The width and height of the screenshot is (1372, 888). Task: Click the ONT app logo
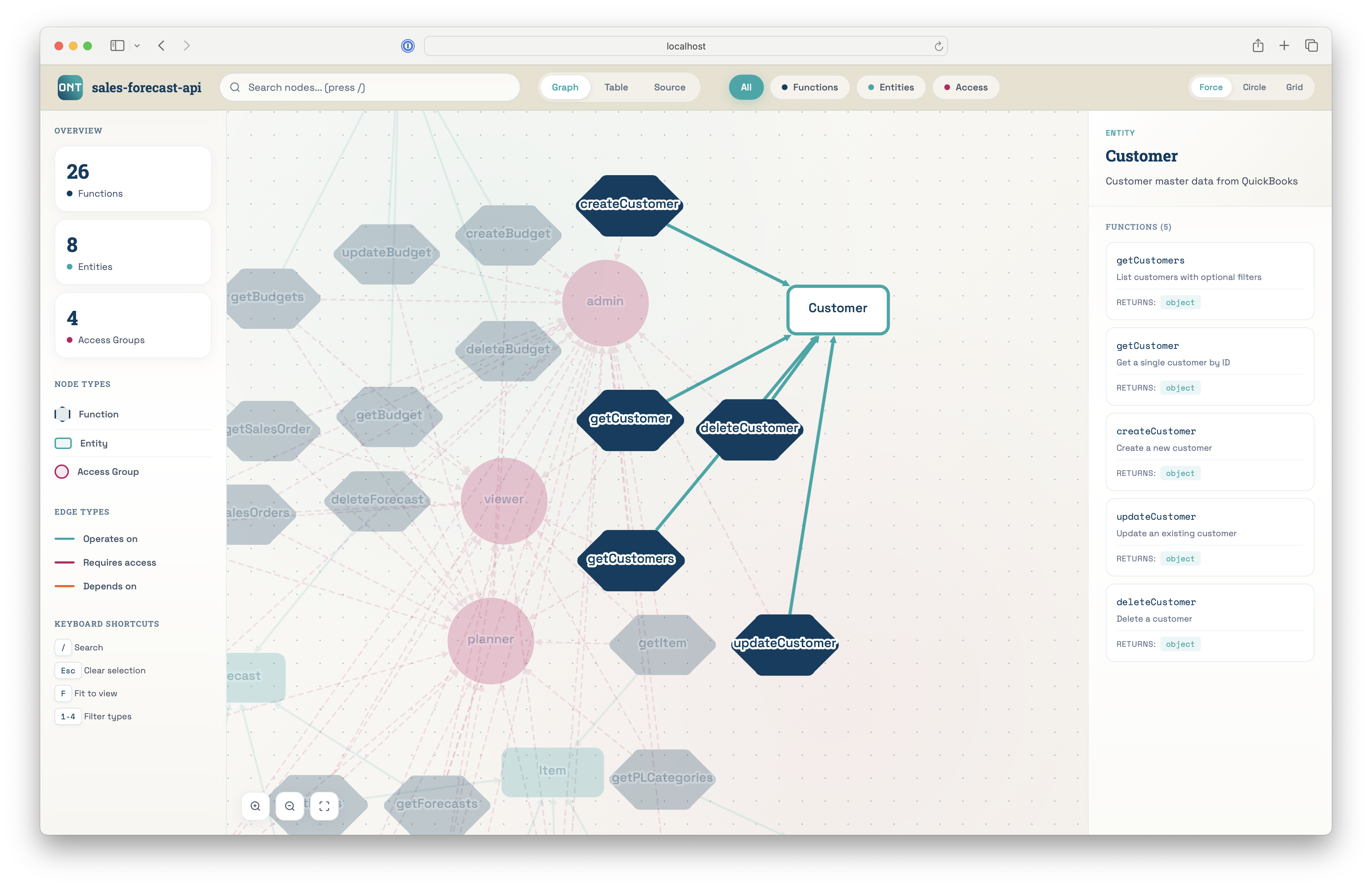pos(70,87)
